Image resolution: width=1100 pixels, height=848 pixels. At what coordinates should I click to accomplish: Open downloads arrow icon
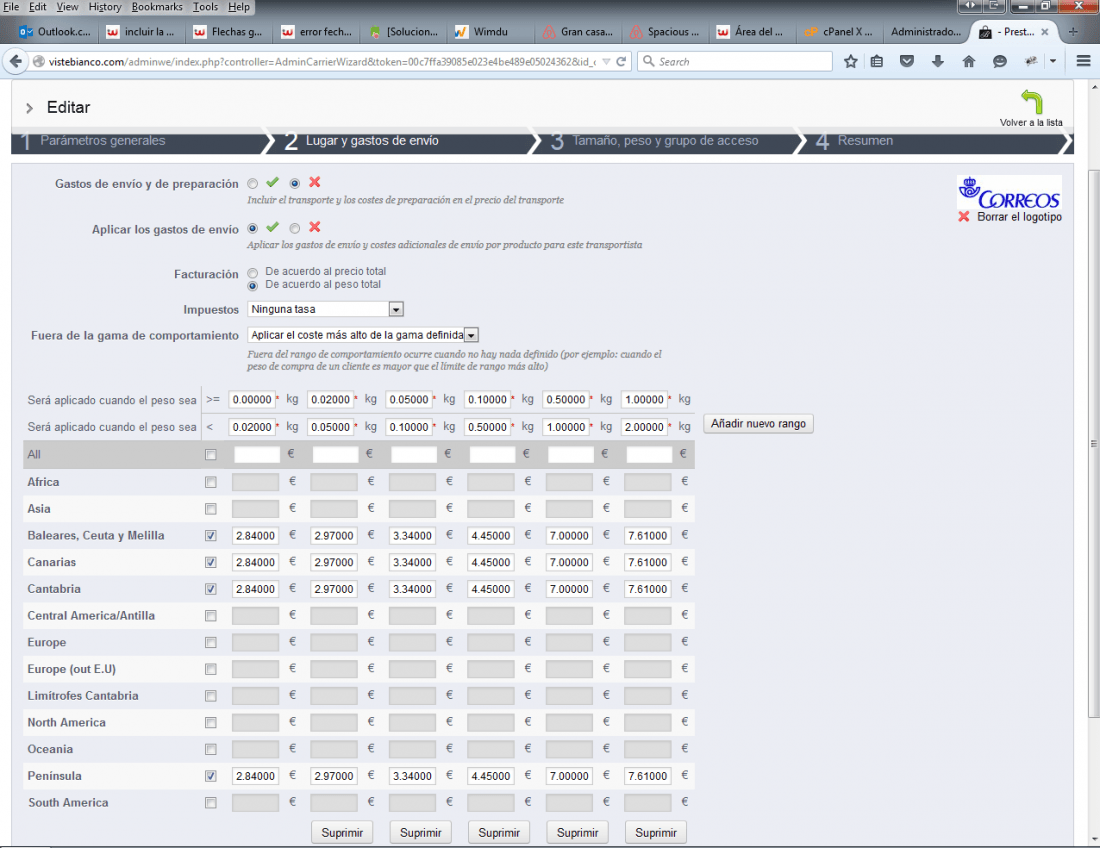tap(938, 62)
